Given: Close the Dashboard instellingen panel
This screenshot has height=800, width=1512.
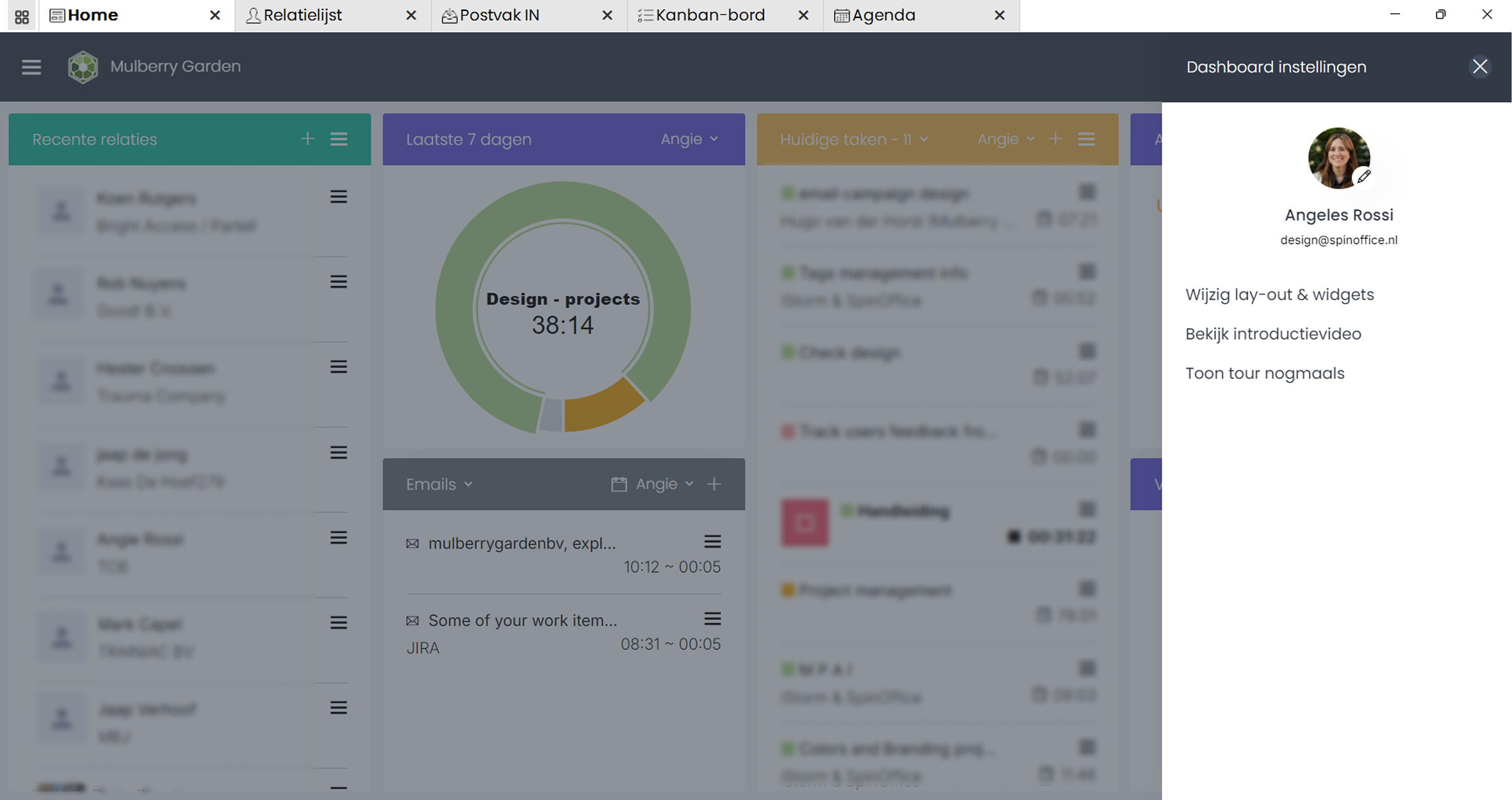Looking at the screenshot, I should 1480,66.
